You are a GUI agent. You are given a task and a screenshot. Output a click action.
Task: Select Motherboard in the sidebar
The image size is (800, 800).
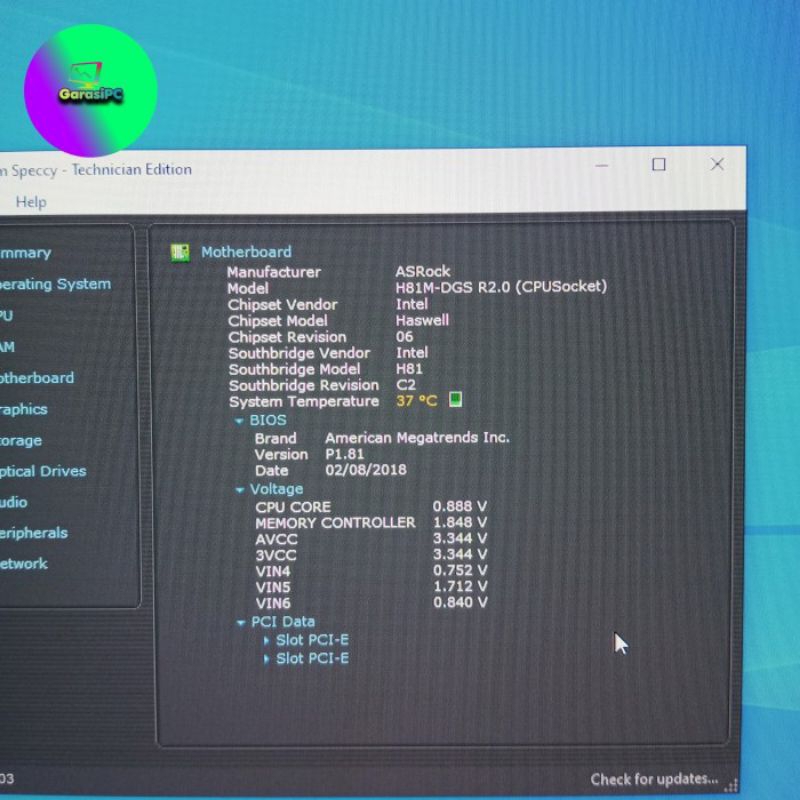pos(37,378)
